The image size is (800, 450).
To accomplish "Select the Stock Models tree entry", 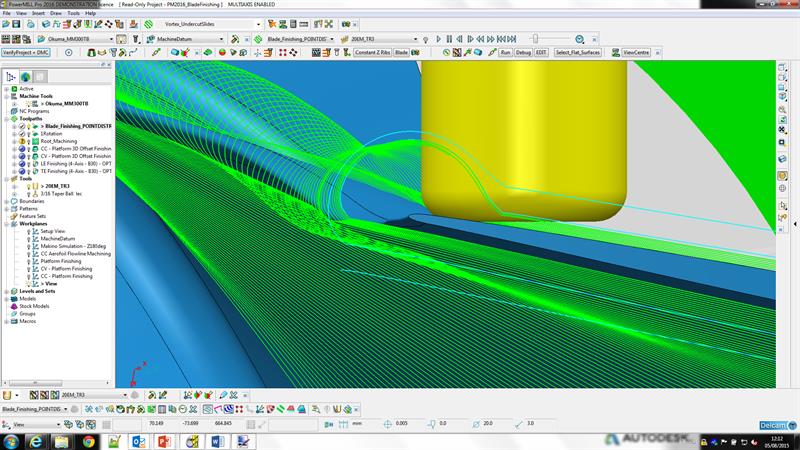I will [x=34, y=306].
